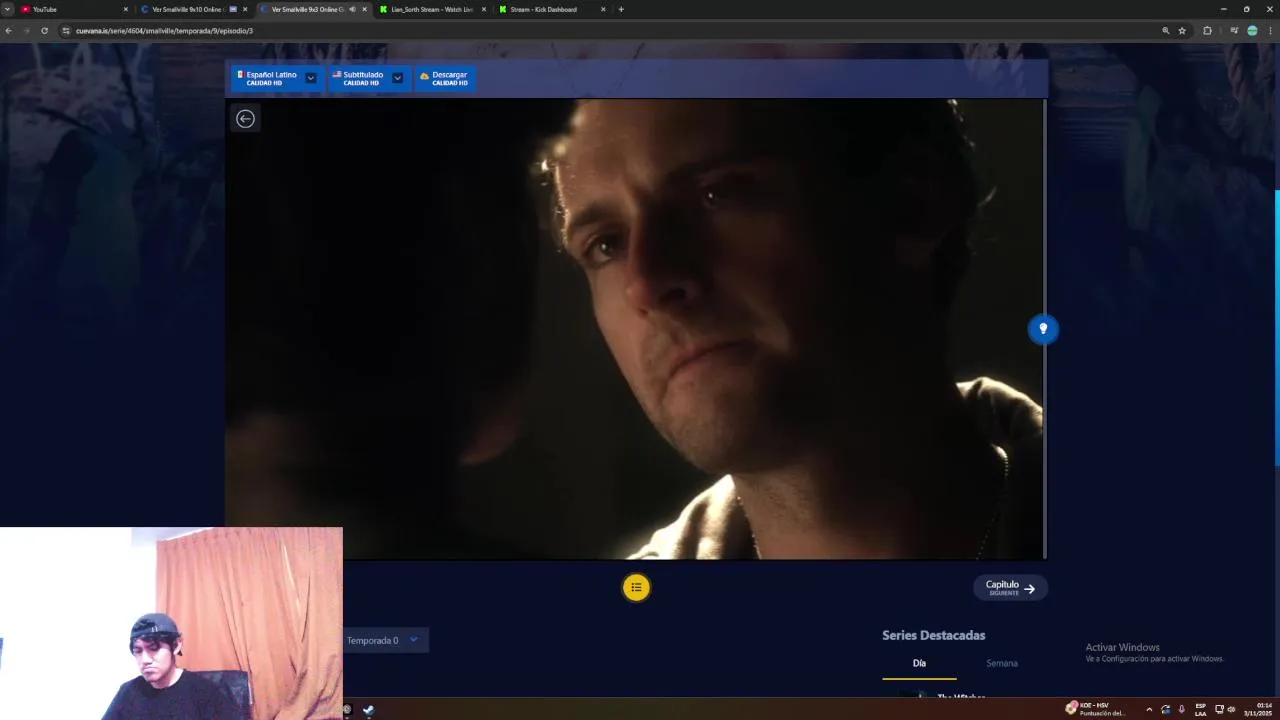
Task: Close the YouTube browser tab
Action: [126, 9]
